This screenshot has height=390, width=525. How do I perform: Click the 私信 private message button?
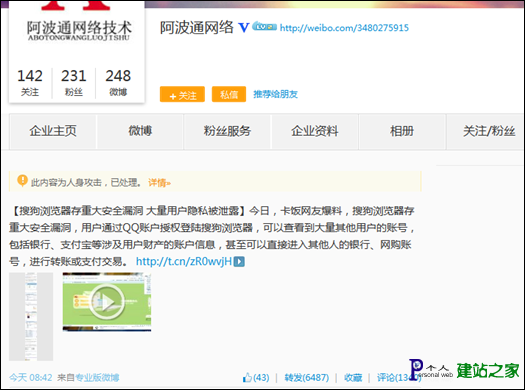[229, 94]
